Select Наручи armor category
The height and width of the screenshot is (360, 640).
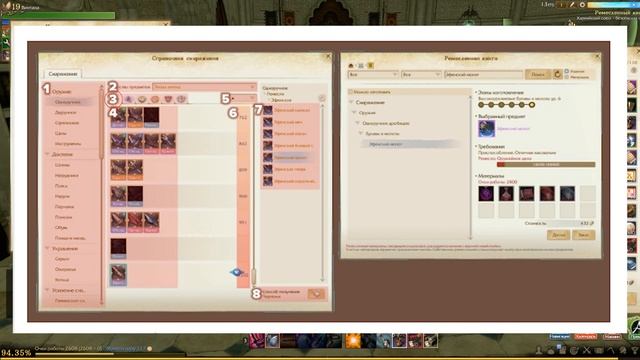click(62, 196)
